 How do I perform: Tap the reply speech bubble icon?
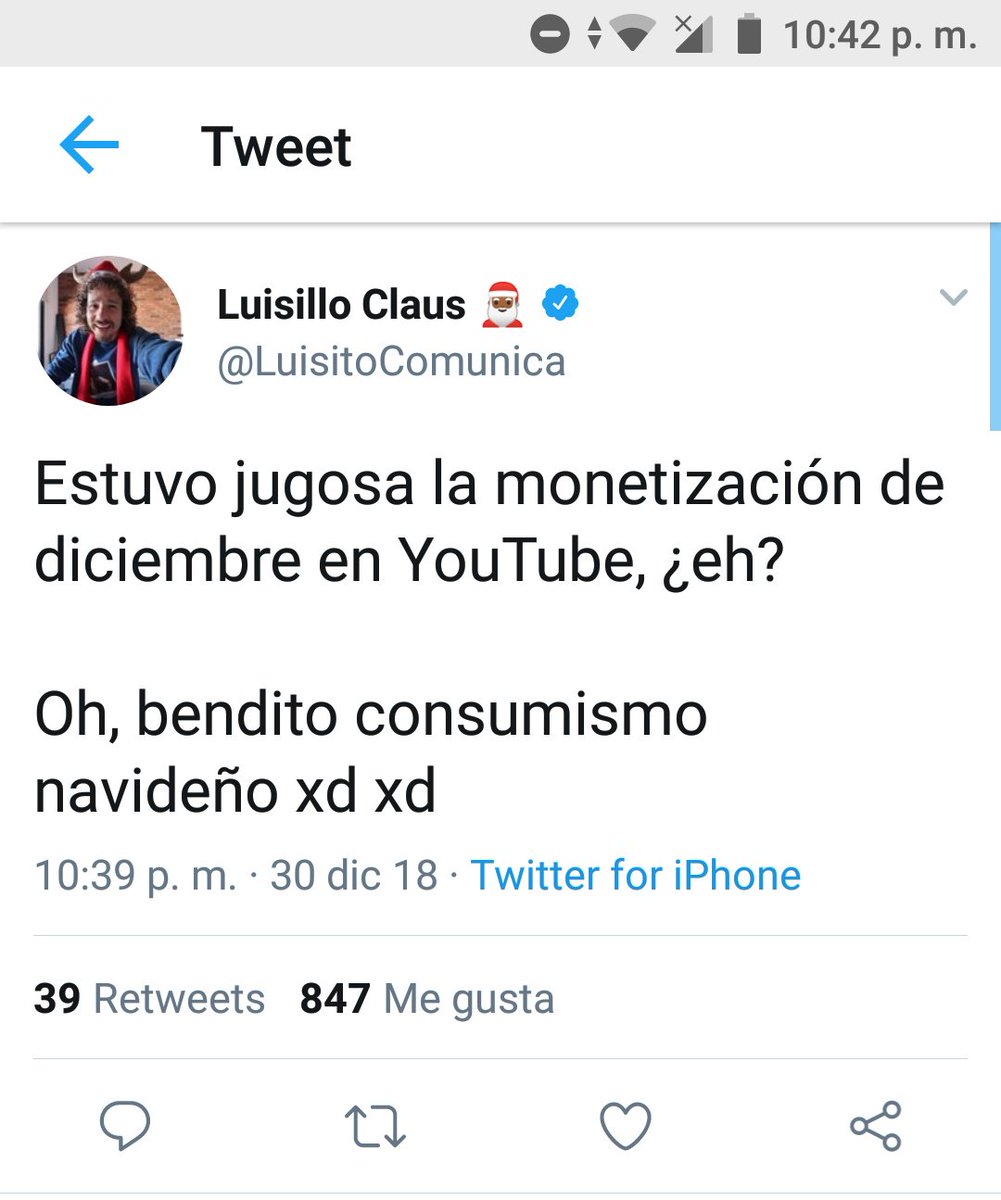coord(126,1127)
